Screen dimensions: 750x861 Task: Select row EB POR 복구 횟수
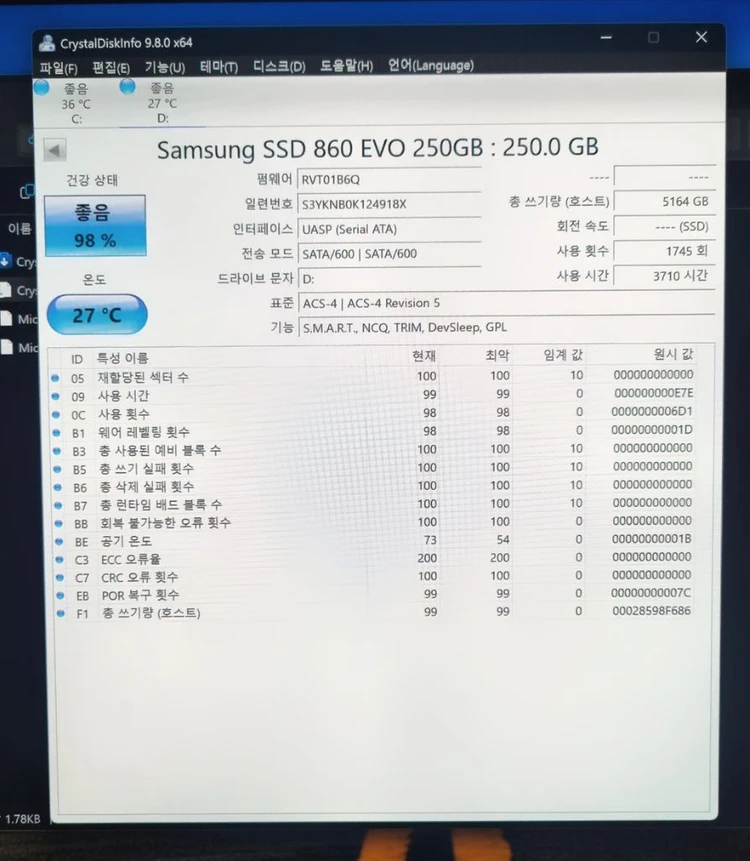[373, 594]
